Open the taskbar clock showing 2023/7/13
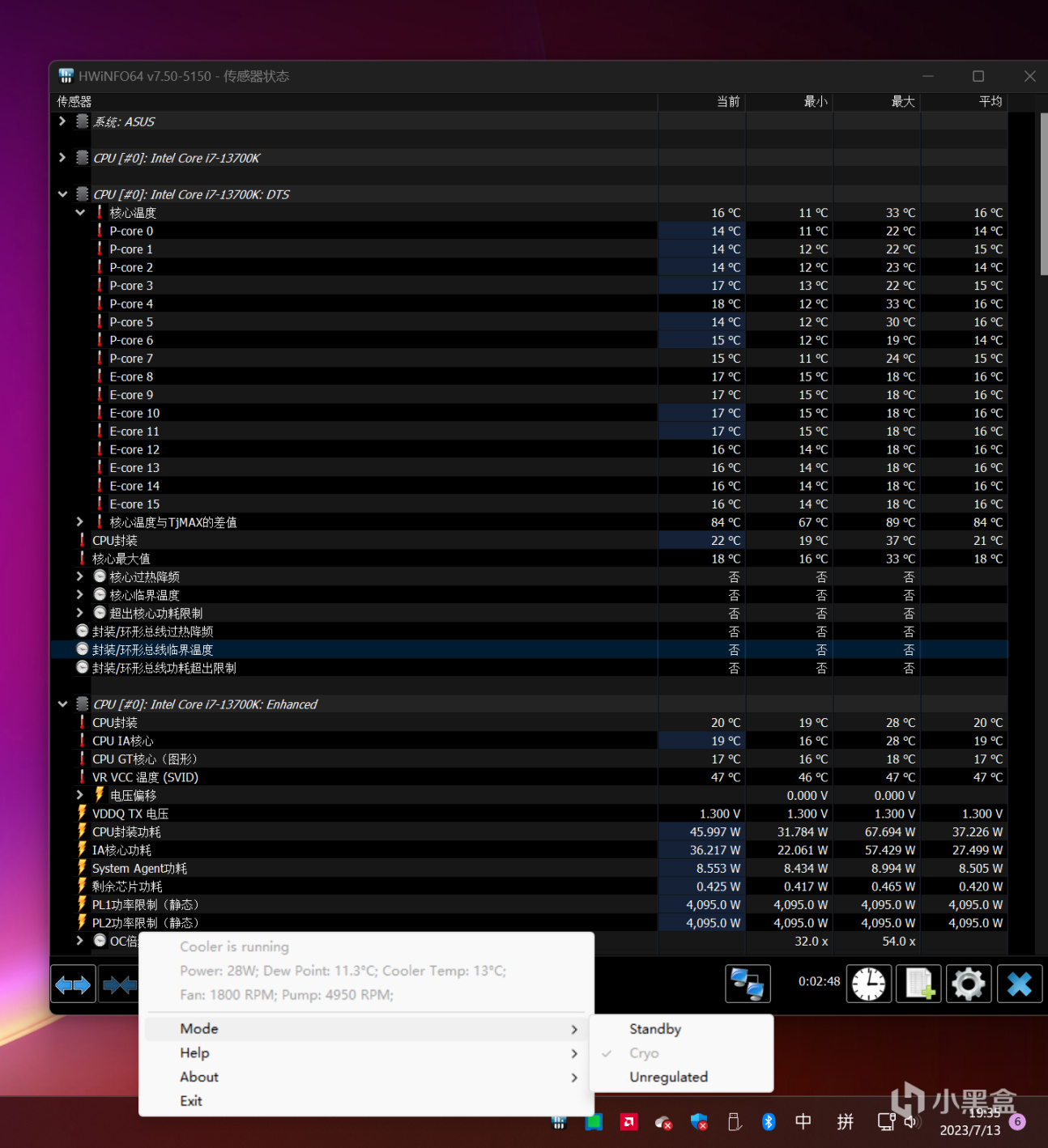The image size is (1048, 1148). click(x=971, y=1122)
